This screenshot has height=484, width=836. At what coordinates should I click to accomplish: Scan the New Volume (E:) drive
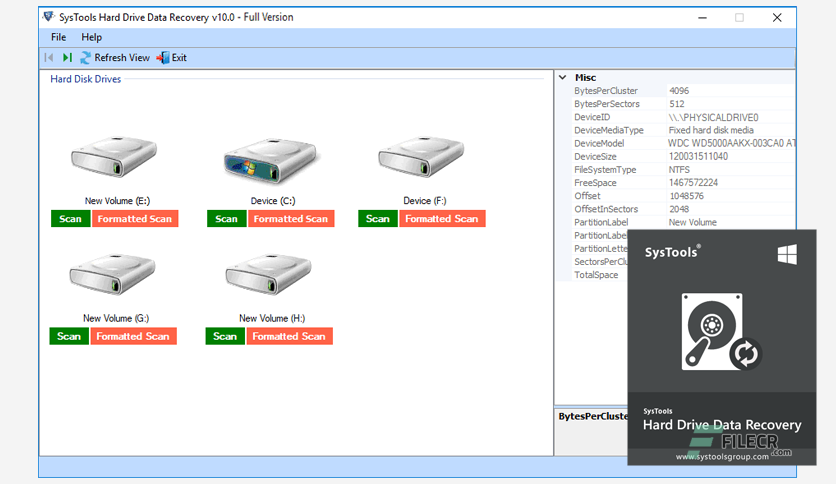[x=70, y=219]
